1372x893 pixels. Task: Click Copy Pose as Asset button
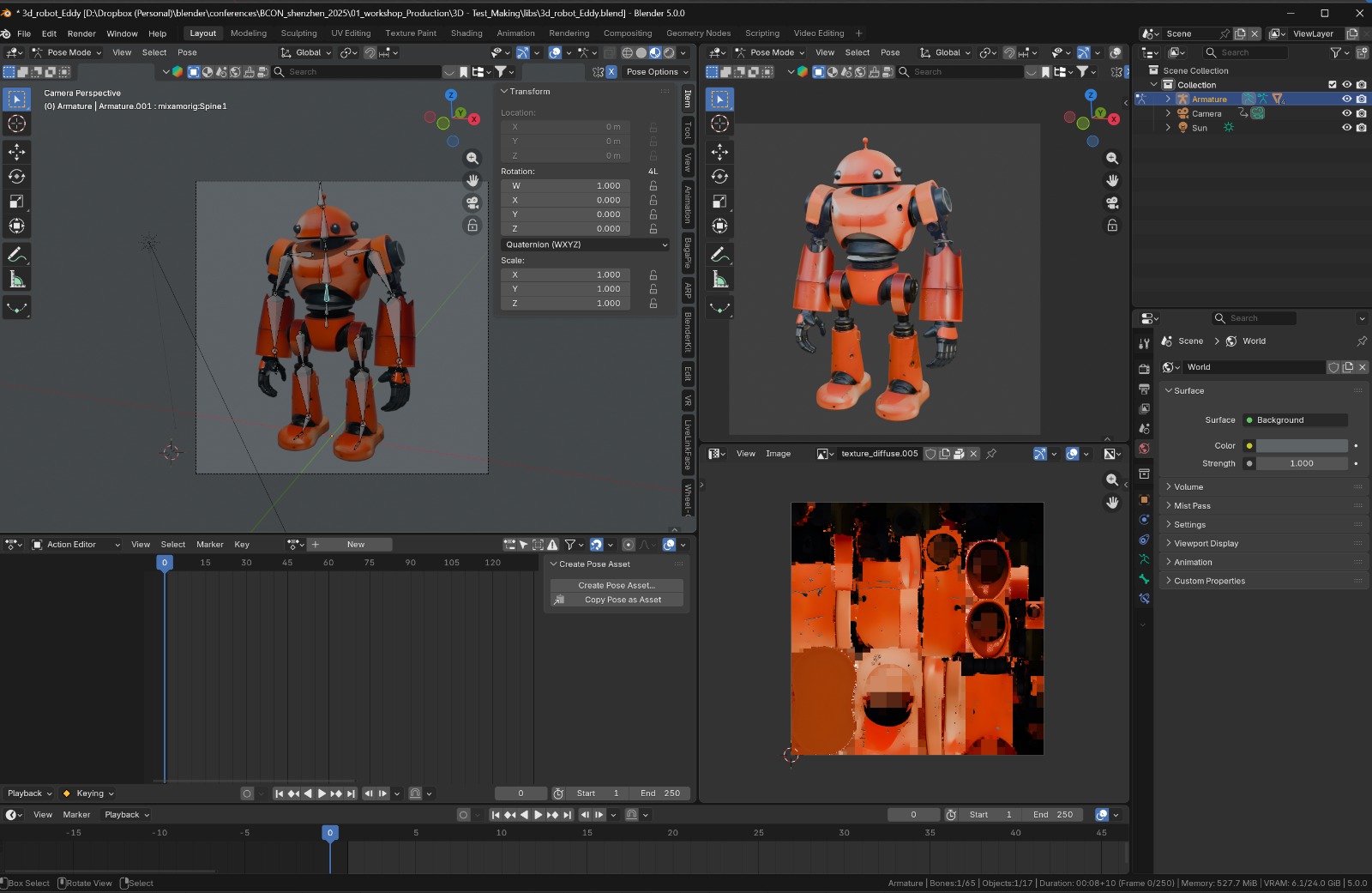[x=617, y=600]
